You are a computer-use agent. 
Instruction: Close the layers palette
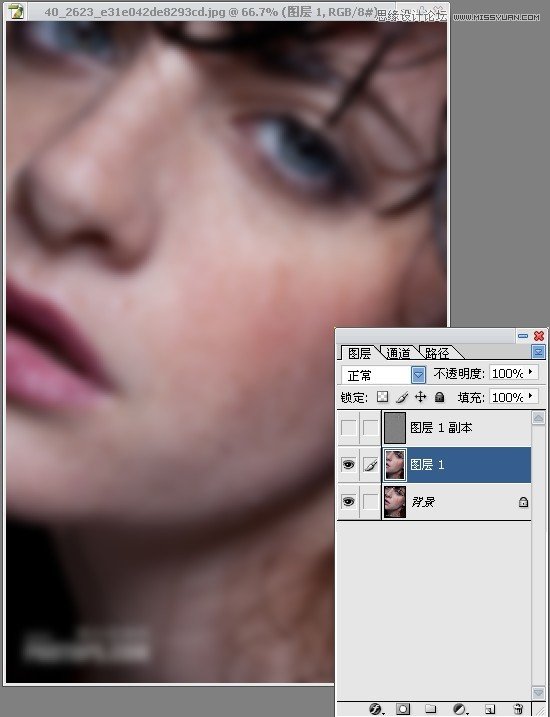tap(539, 336)
